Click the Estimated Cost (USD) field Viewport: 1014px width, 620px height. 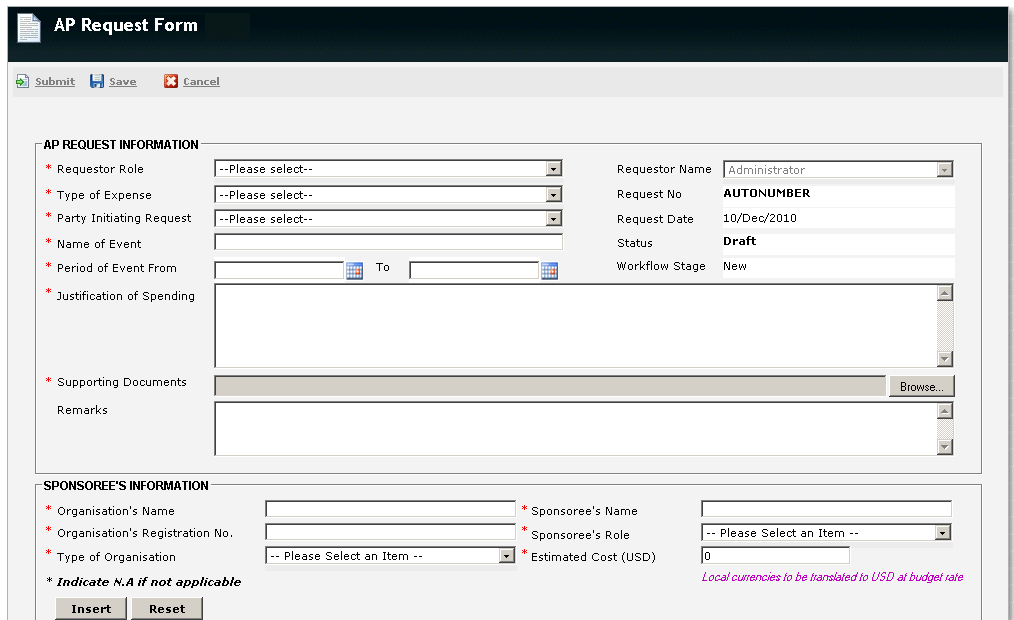click(x=775, y=555)
